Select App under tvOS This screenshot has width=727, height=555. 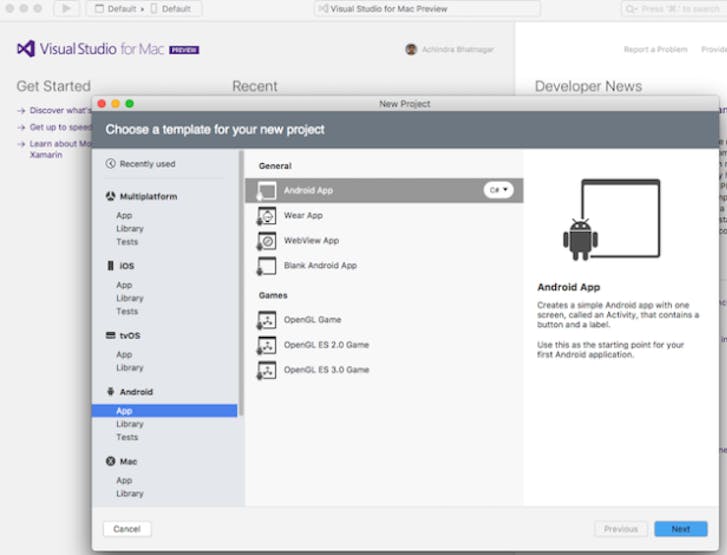click(124, 355)
